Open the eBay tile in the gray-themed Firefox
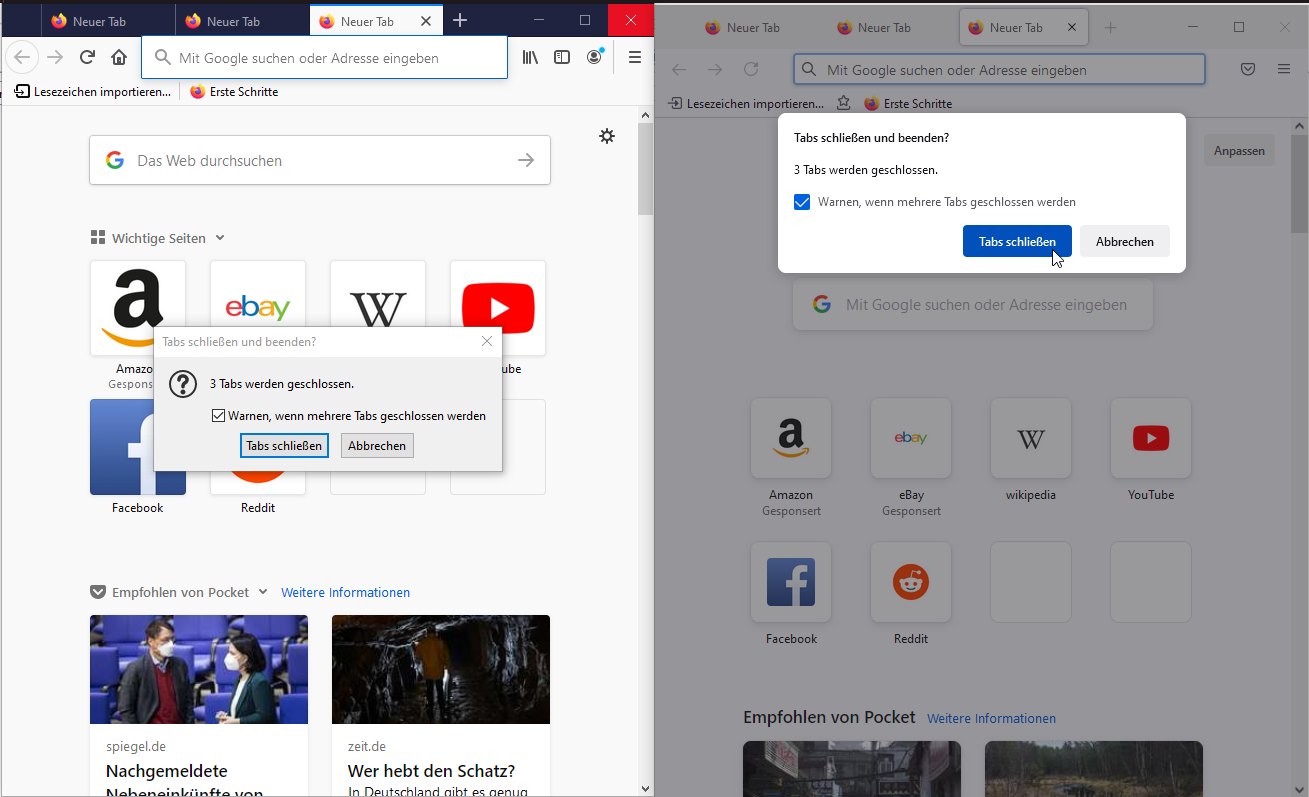Image resolution: width=1309 pixels, height=797 pixels. [911, 438]
